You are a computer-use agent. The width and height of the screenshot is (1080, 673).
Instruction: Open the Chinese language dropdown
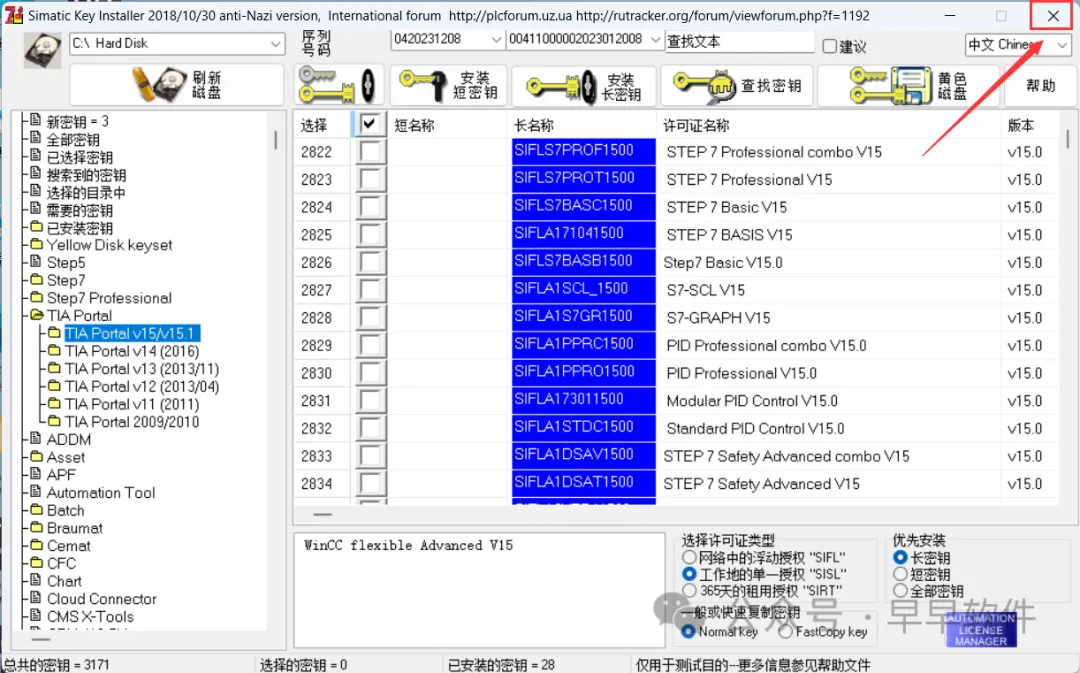click(1061, 45)
